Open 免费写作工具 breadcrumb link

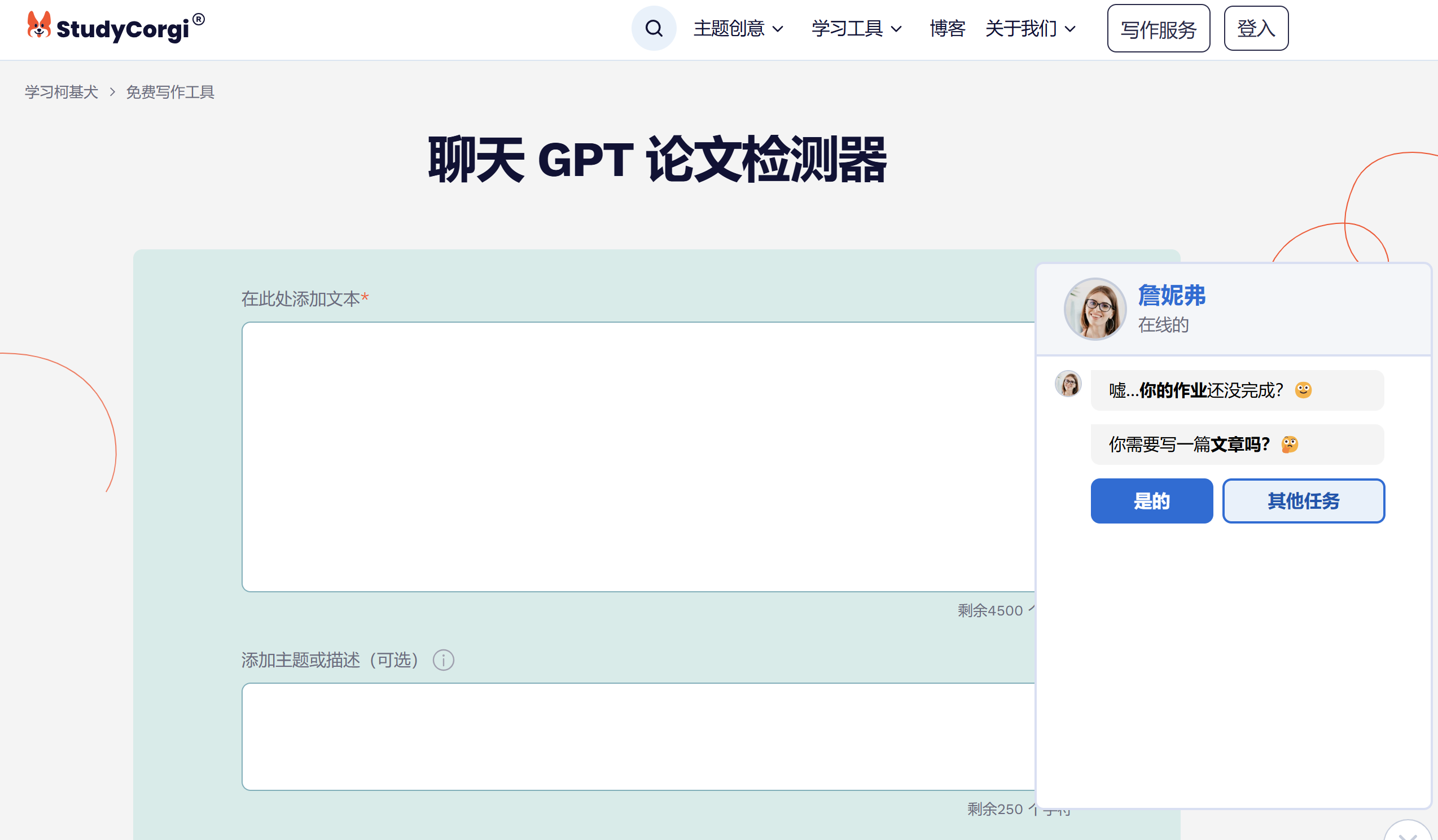[x=170, y=92]
